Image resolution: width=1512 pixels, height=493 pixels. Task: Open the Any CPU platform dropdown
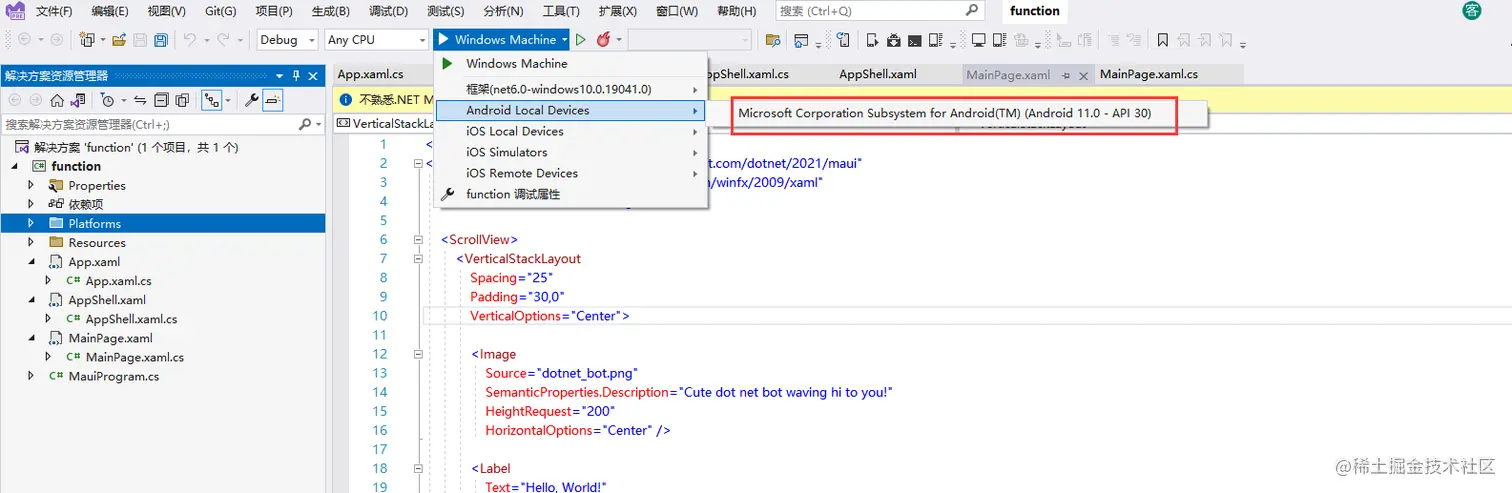(377, 40)
